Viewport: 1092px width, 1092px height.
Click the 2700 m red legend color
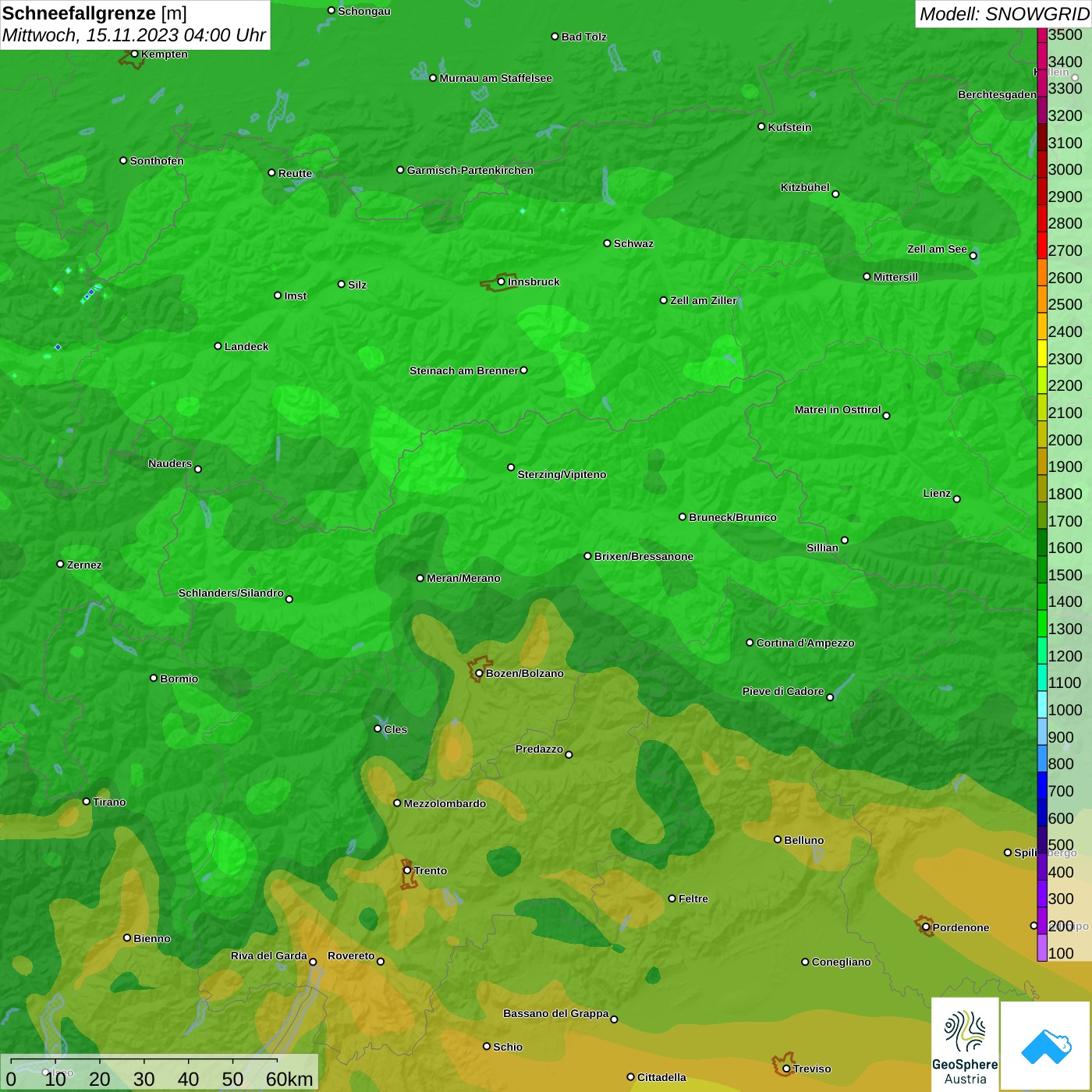pos(1041,245)
